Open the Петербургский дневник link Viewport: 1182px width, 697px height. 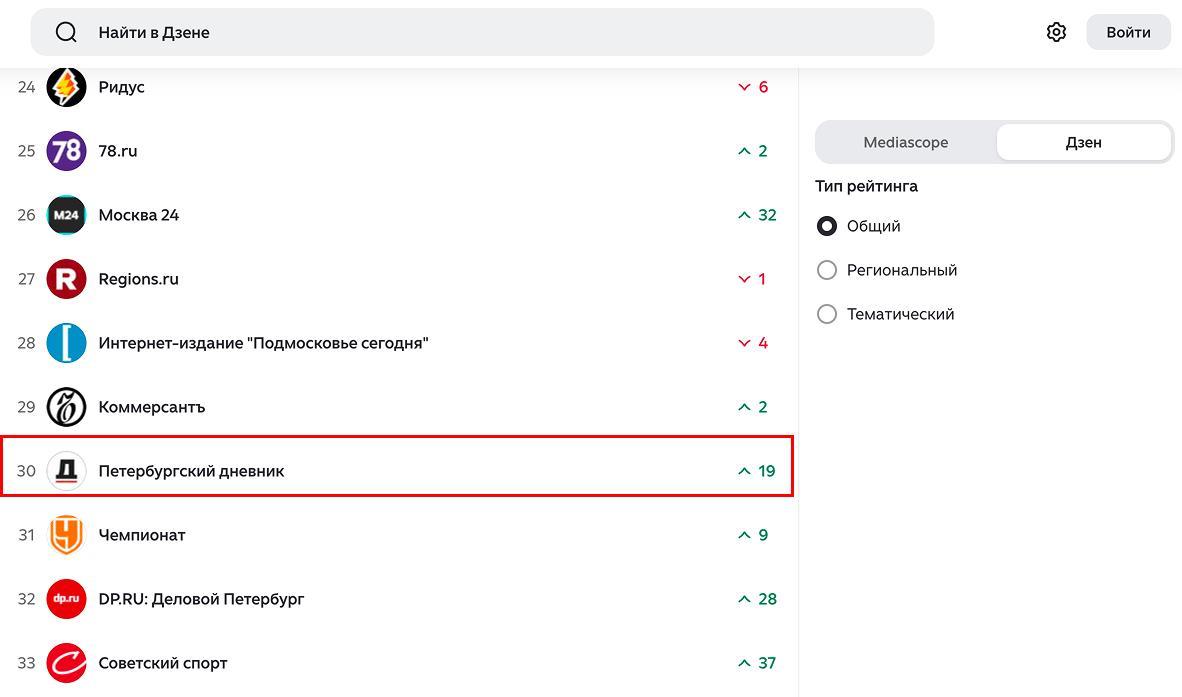tap(191, 471)
